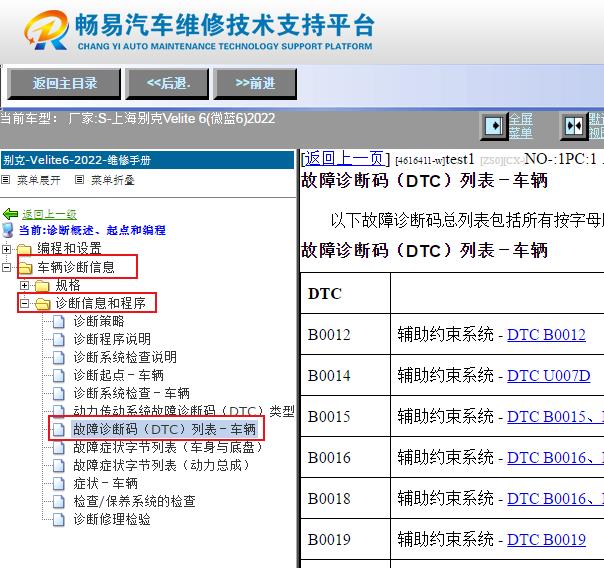Screen dimensions: 604x568
Task: Go back with the <<后退 button
Action: pos(167,84)
